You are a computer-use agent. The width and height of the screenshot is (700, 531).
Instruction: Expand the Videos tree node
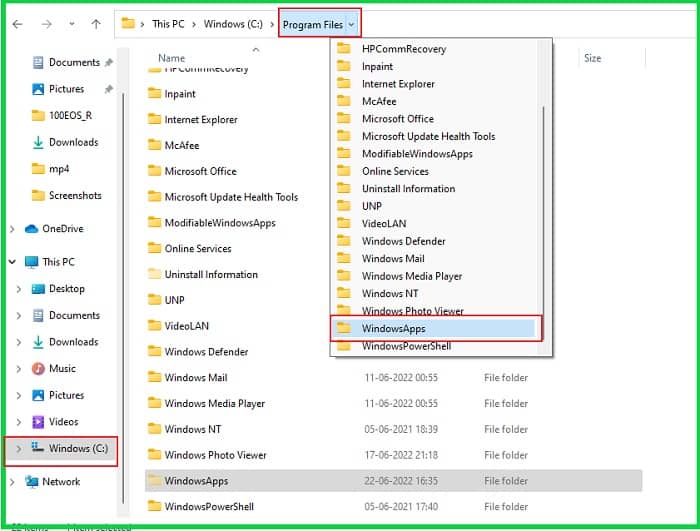19,422
